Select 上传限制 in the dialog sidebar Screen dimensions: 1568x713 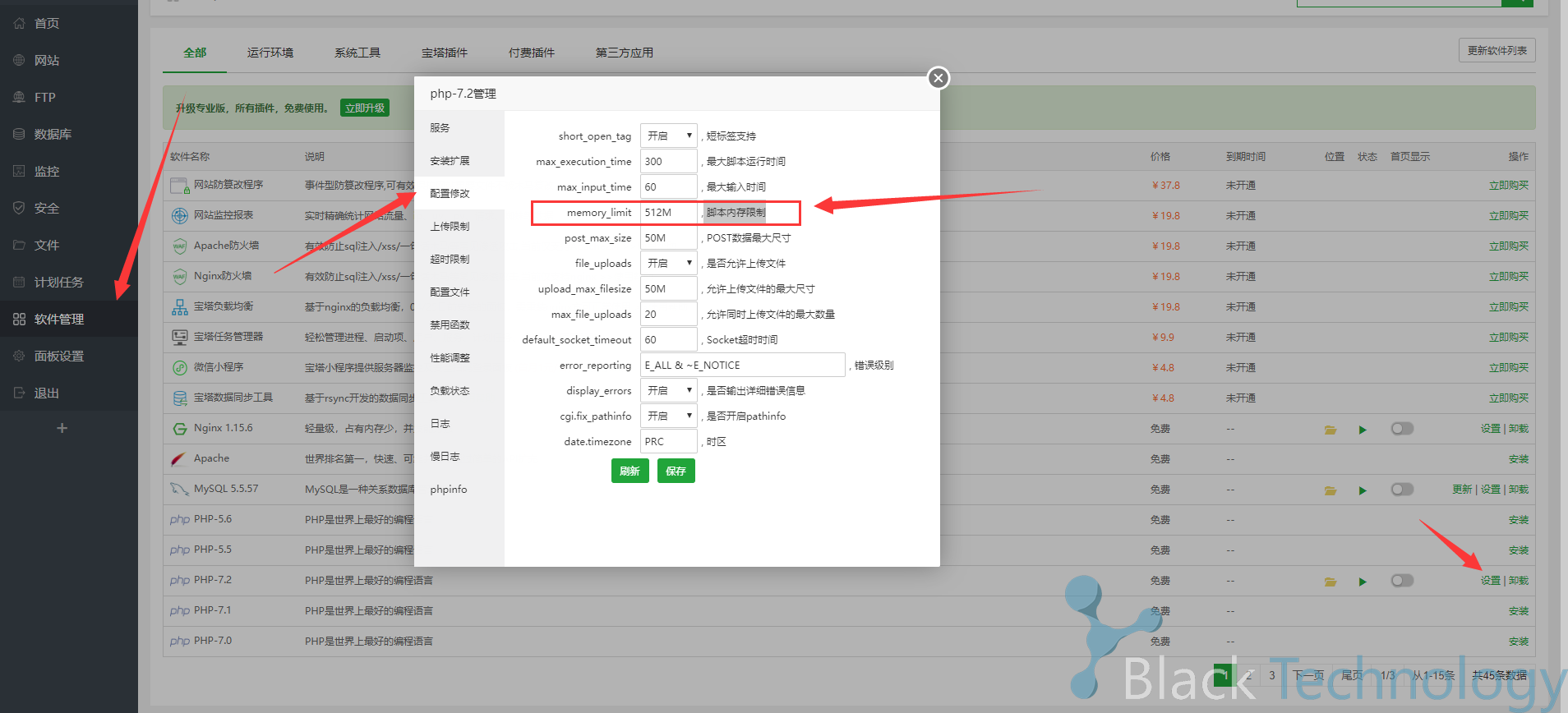(450, 226)
